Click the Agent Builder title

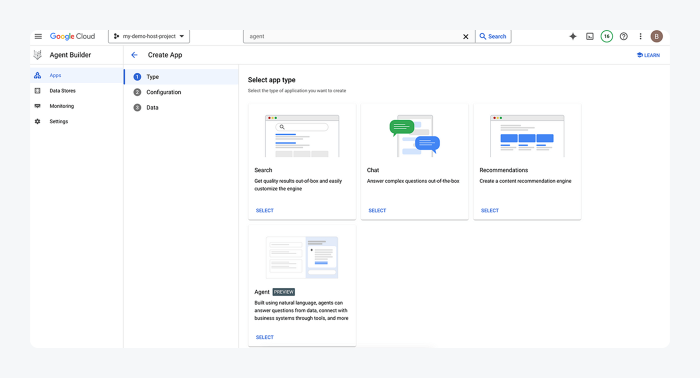[x=70, y=55]
